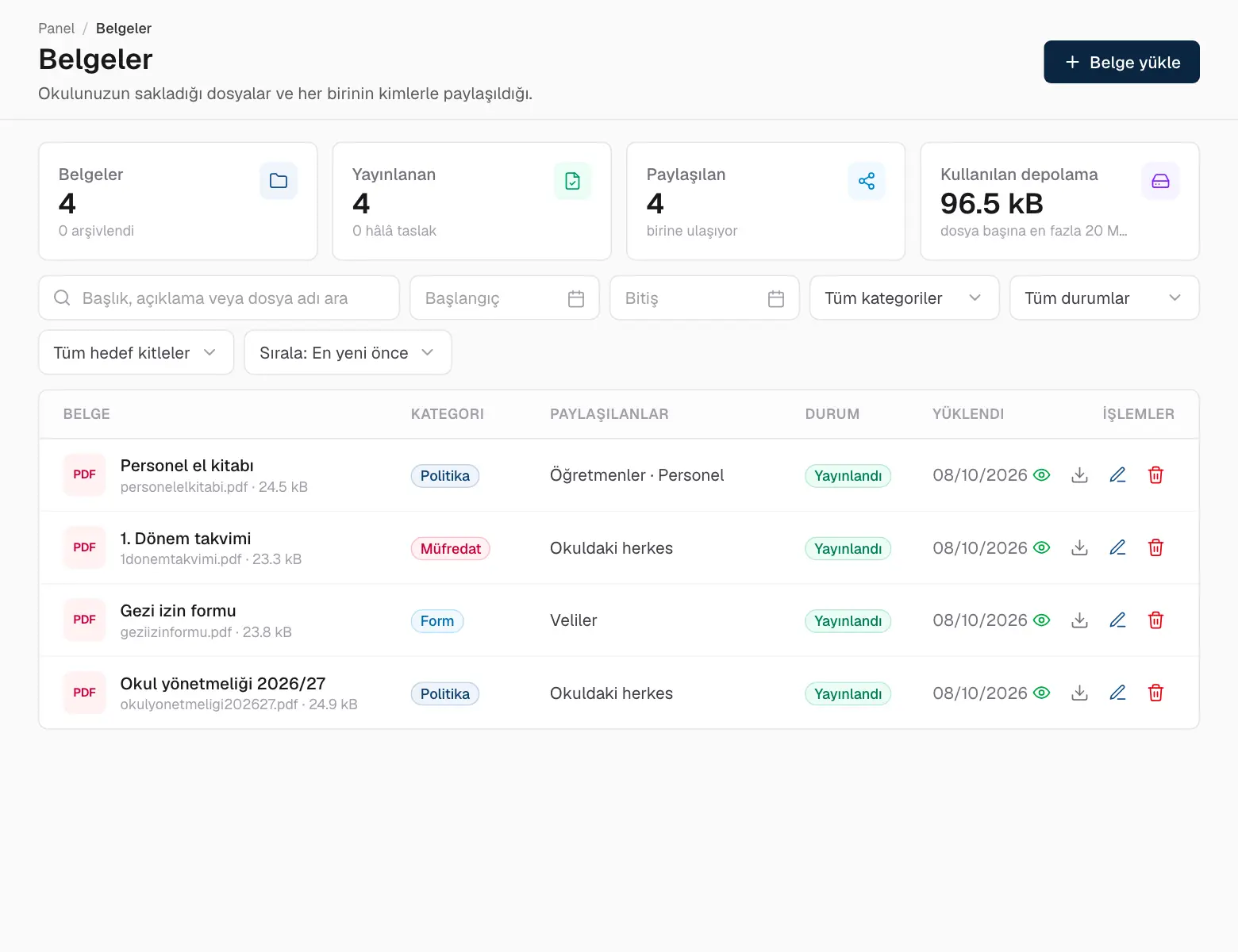This screenshot has height=952, width=1238.
Task: Click the share icon on Paylaşılan card
Action: click(867, 181)
